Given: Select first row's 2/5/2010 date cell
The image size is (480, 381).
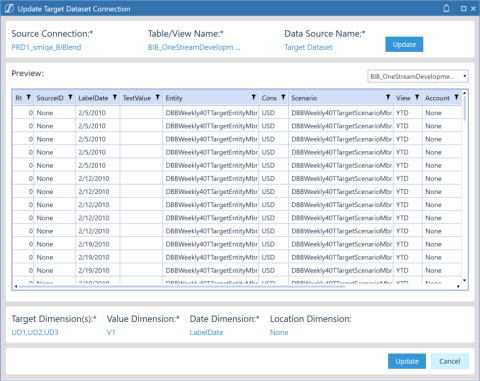Looking at the screenshot, I should (98, 113).
